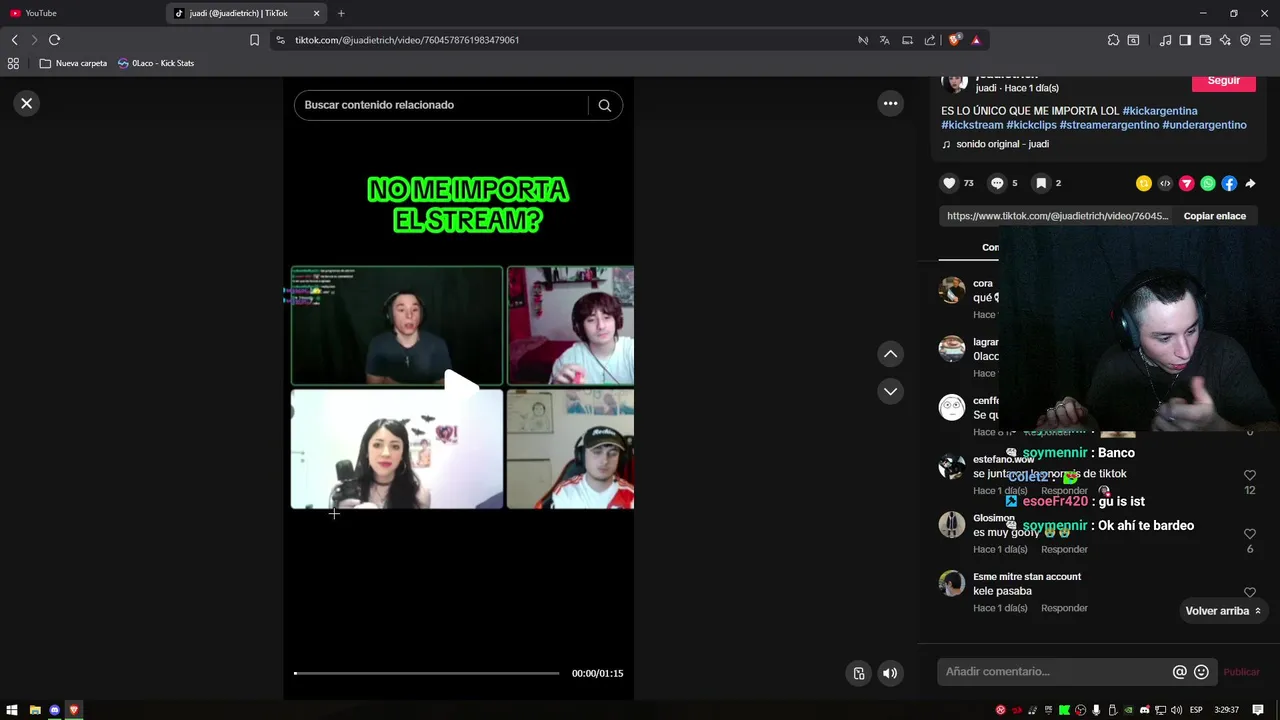Select the juadi TikTok browser tab
Viewport: 1280px width, 720px height.
237,13
